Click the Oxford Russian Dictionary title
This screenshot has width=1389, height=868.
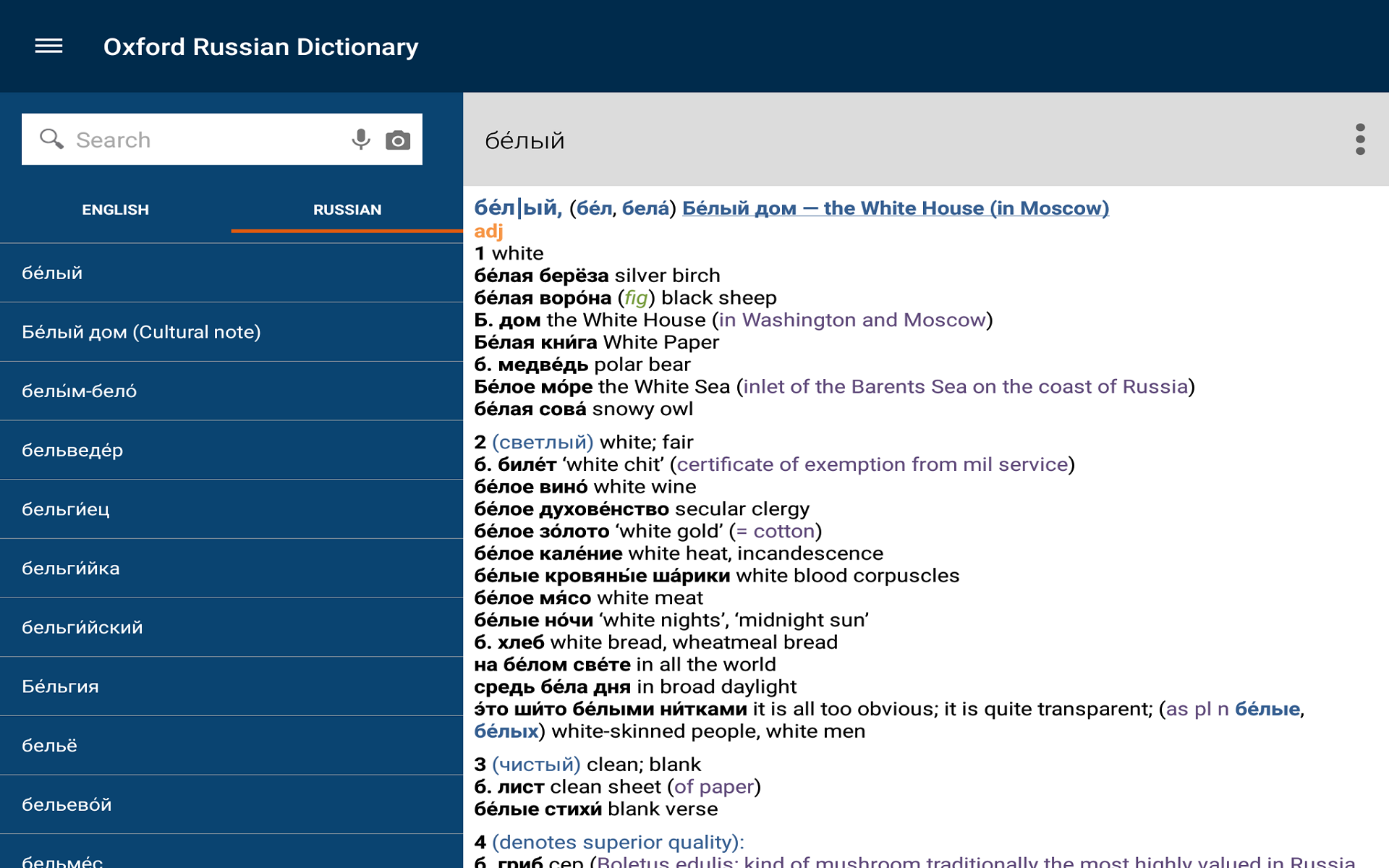261,47
